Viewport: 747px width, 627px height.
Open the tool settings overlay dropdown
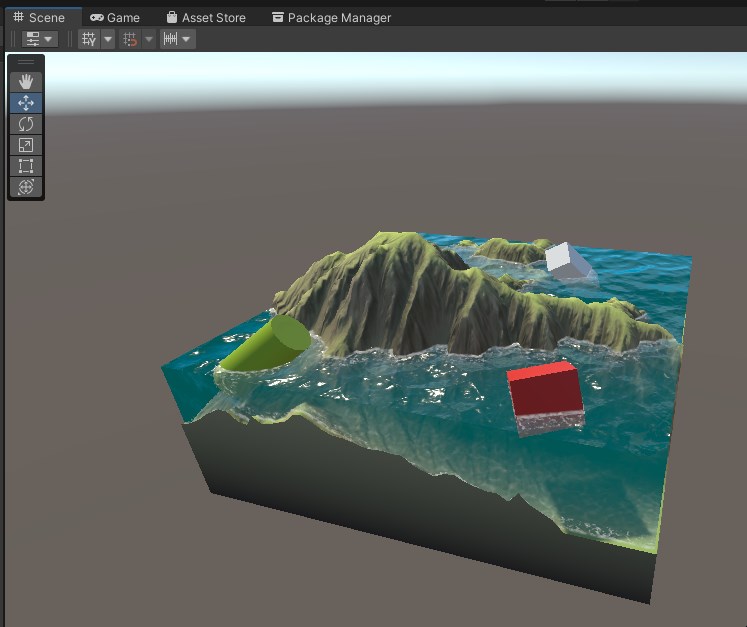click(x=40, y=39)
